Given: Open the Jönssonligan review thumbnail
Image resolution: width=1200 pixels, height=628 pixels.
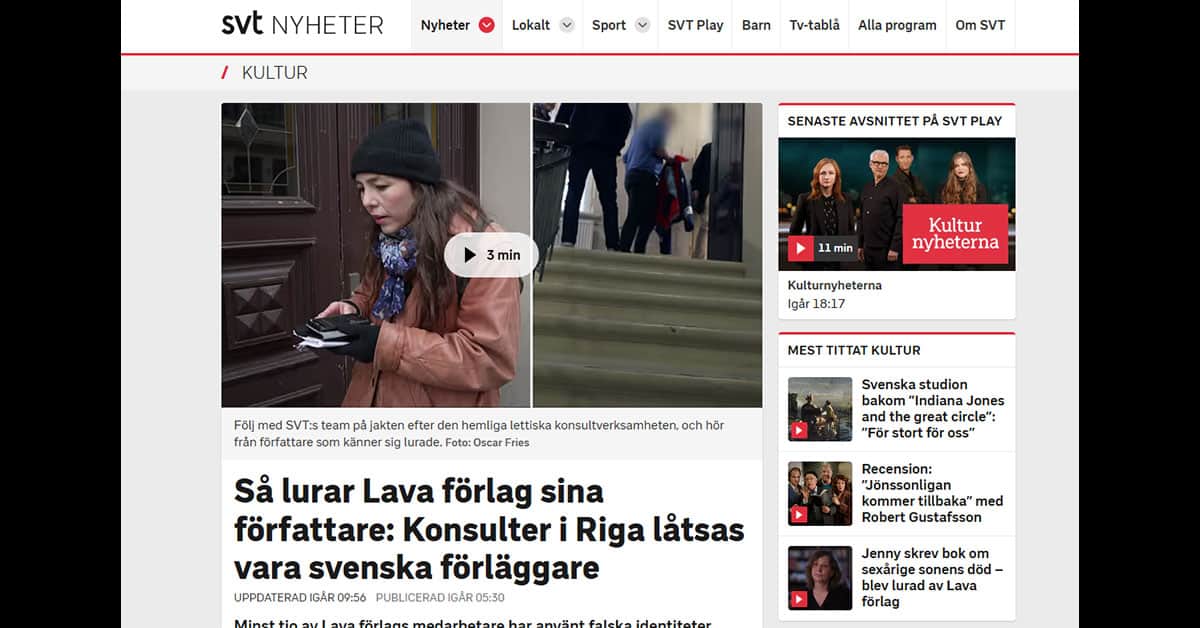Looking at the screenshot, I should point(820,493).
